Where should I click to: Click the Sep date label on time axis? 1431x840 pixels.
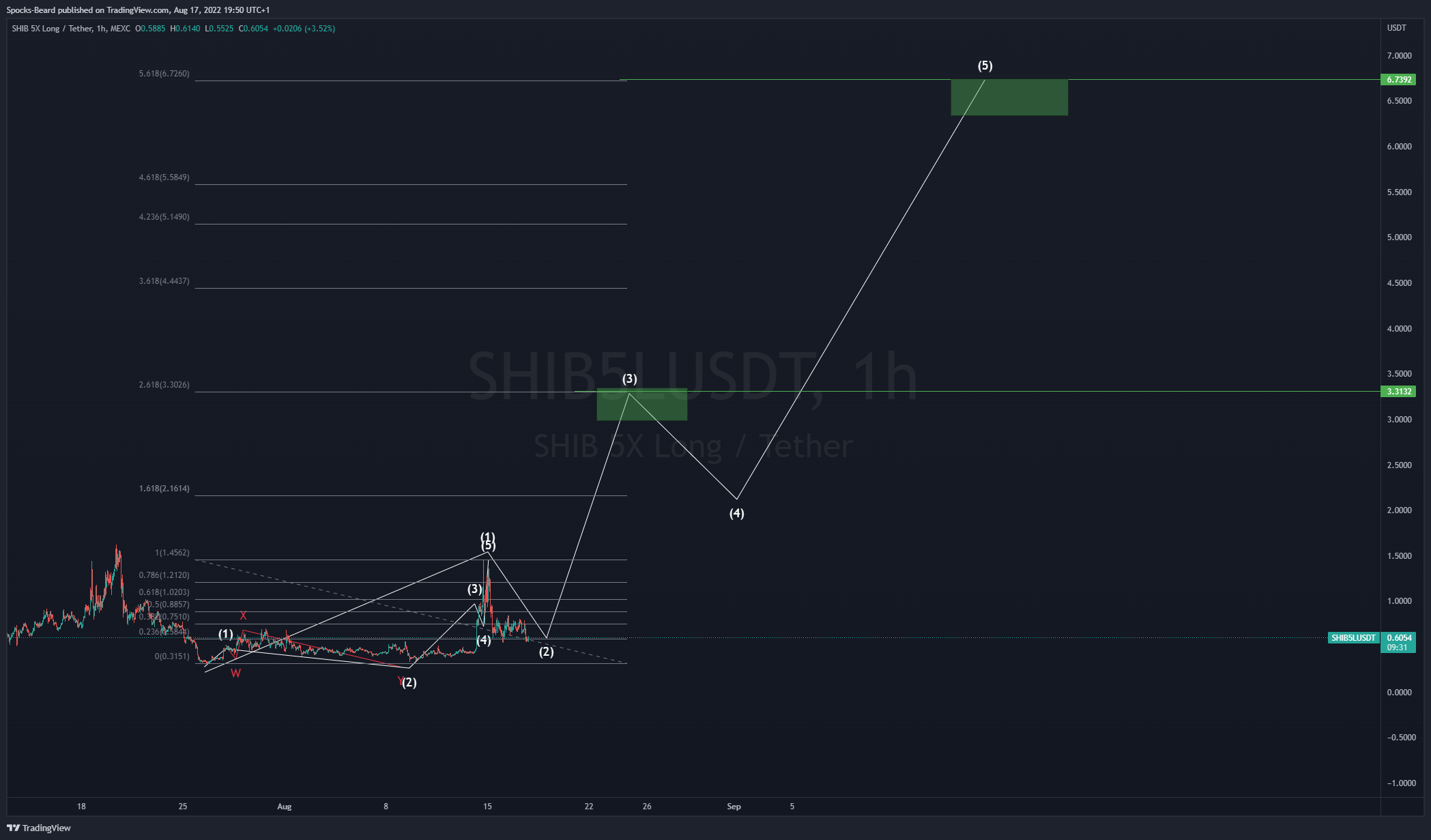point(734,807)
